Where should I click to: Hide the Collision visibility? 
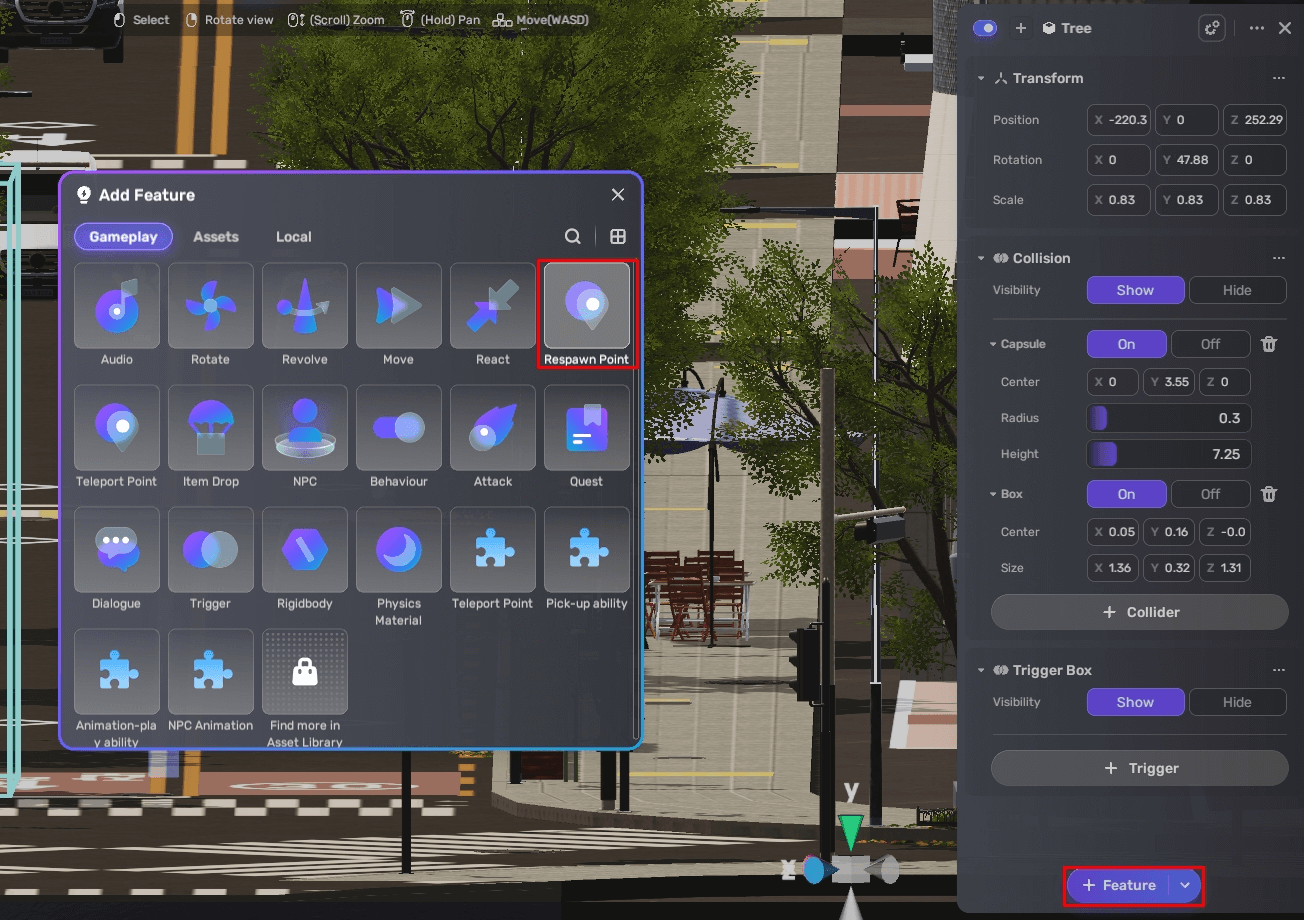pyautogui.click(x=1236, y=290)
